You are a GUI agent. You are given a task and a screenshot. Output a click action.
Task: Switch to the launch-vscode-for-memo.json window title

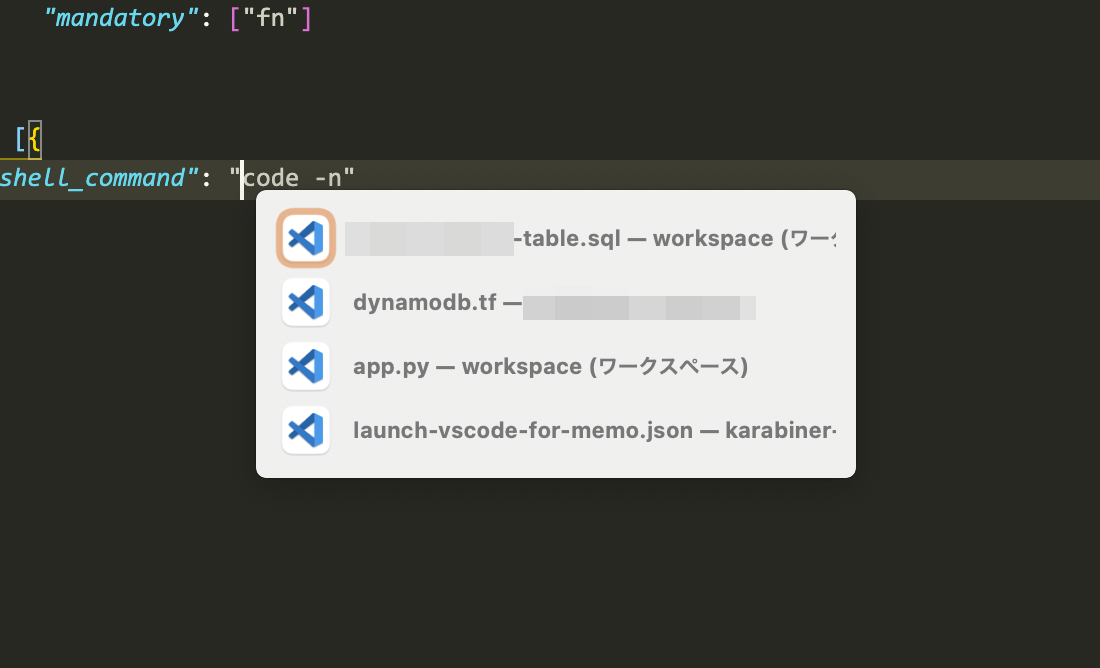point(594,430)
